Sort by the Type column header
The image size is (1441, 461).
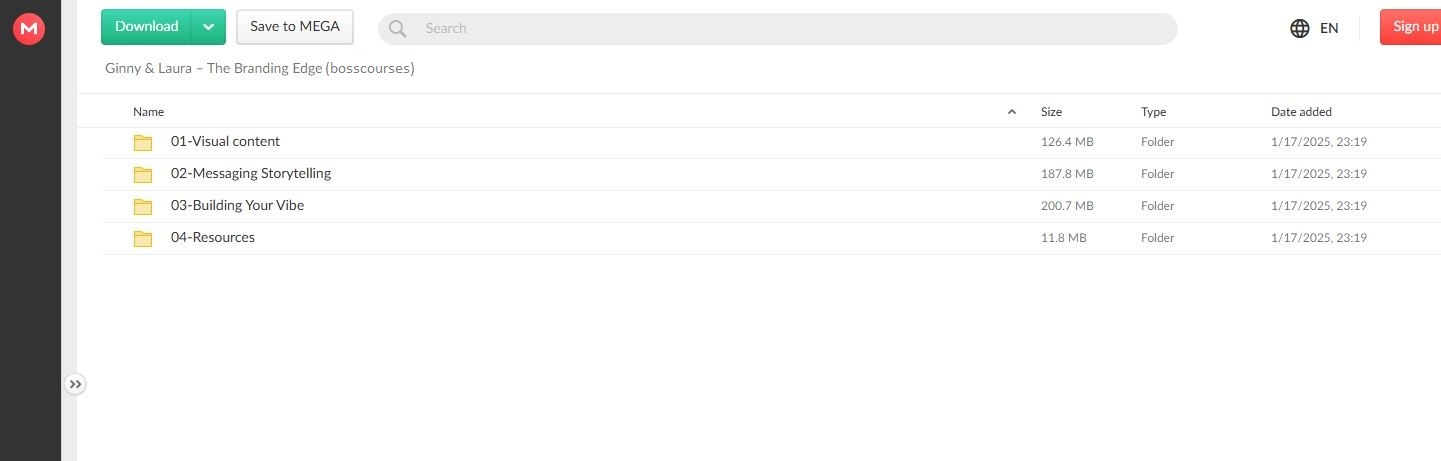1153,112
